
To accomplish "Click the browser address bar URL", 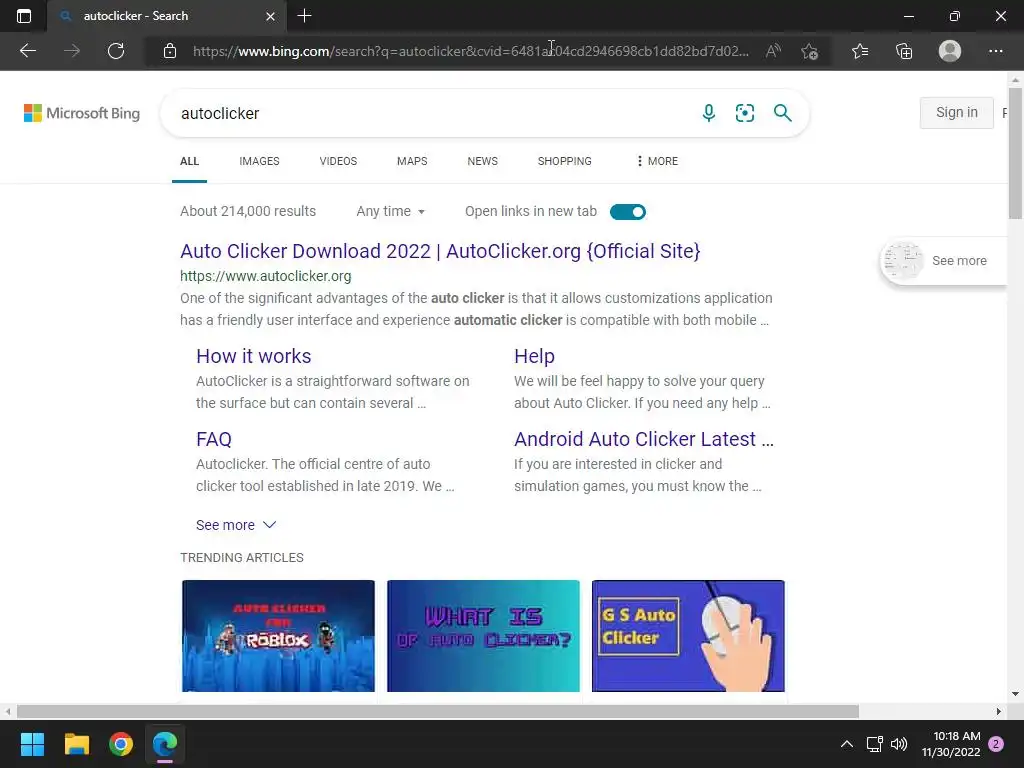I will (470, 51).
